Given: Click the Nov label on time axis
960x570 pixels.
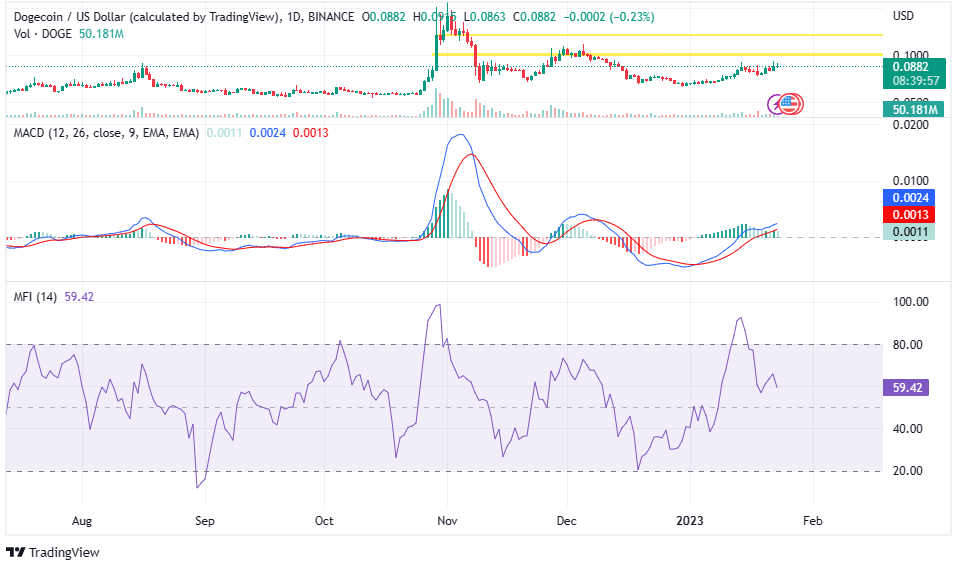Looking at the screenshot, I should tap(447, 521).
